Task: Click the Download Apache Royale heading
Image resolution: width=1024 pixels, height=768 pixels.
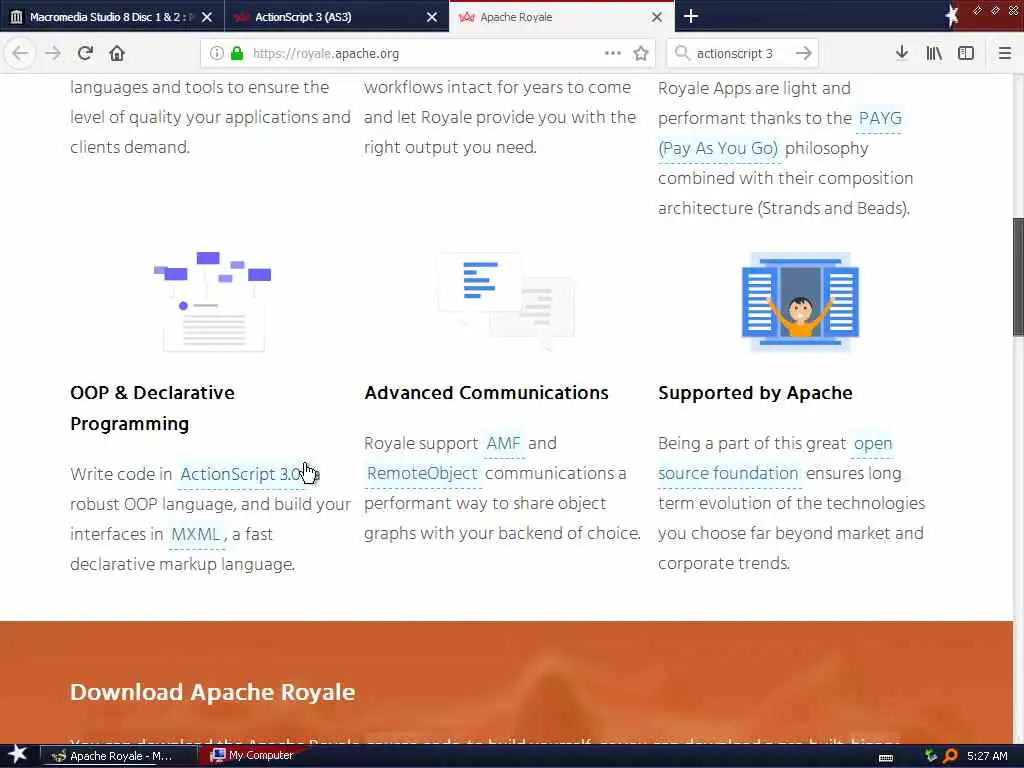Action: [x=212, y=692]
